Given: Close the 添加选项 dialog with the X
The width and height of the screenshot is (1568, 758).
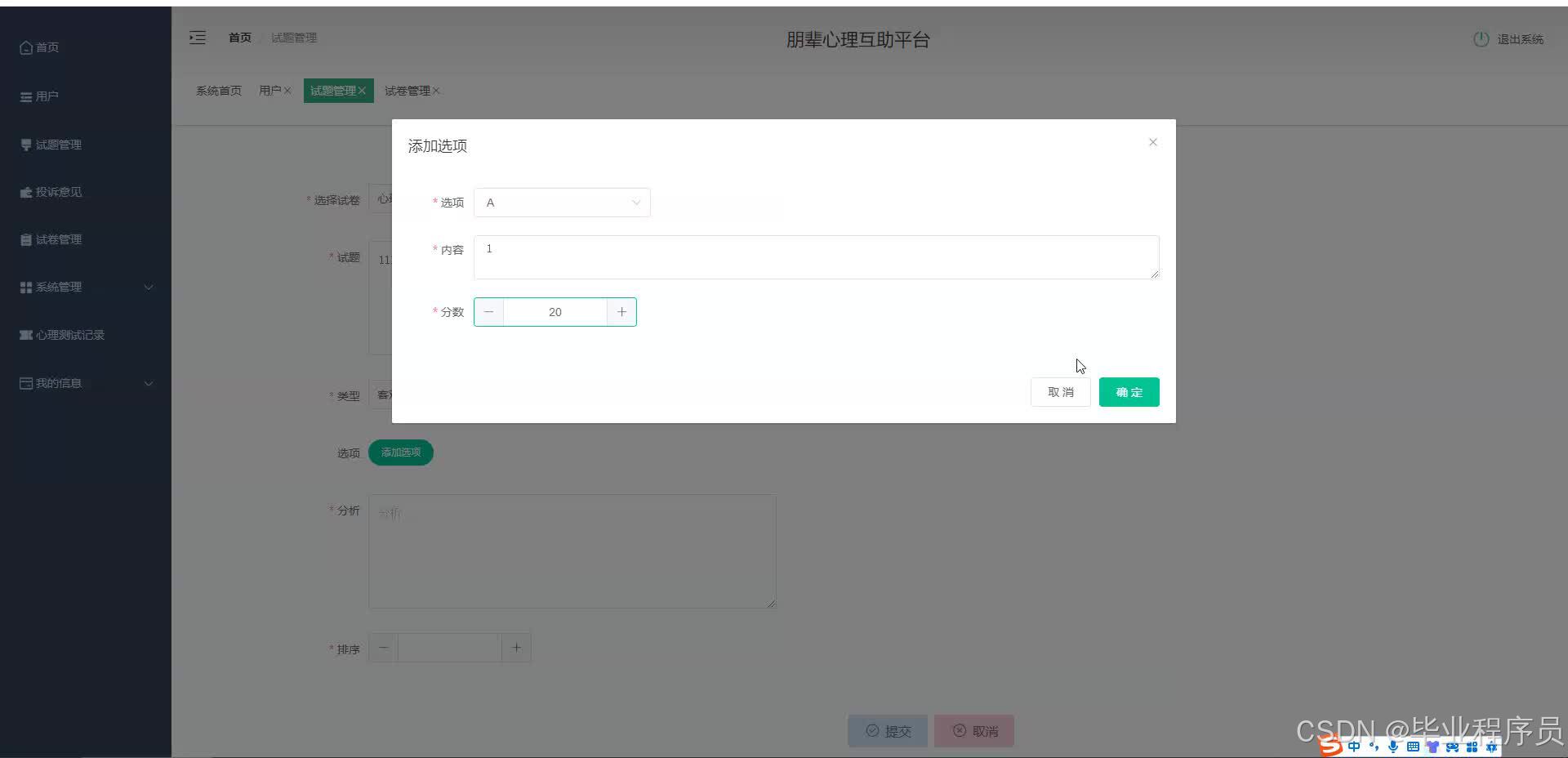Looking at the screenshot, I should pyautogui.click(x=1152, y=142).
